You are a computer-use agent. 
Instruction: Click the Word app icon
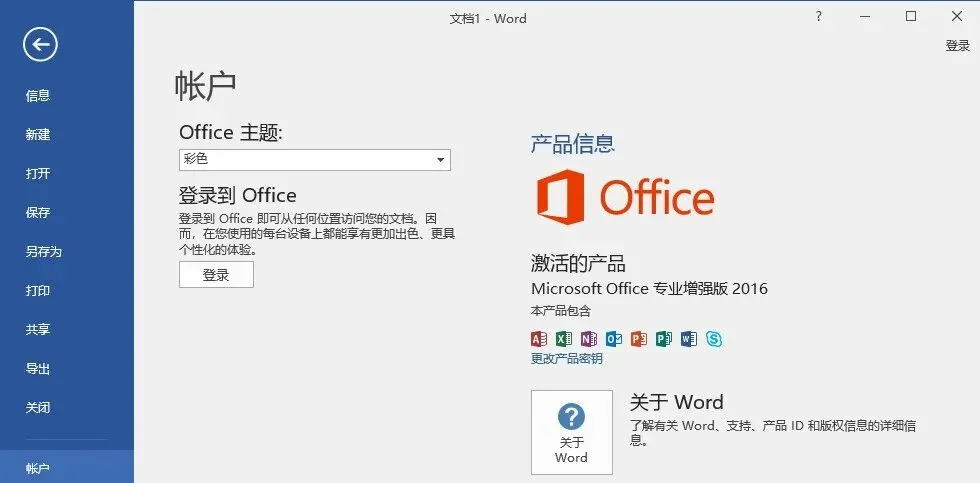[689, 339]
